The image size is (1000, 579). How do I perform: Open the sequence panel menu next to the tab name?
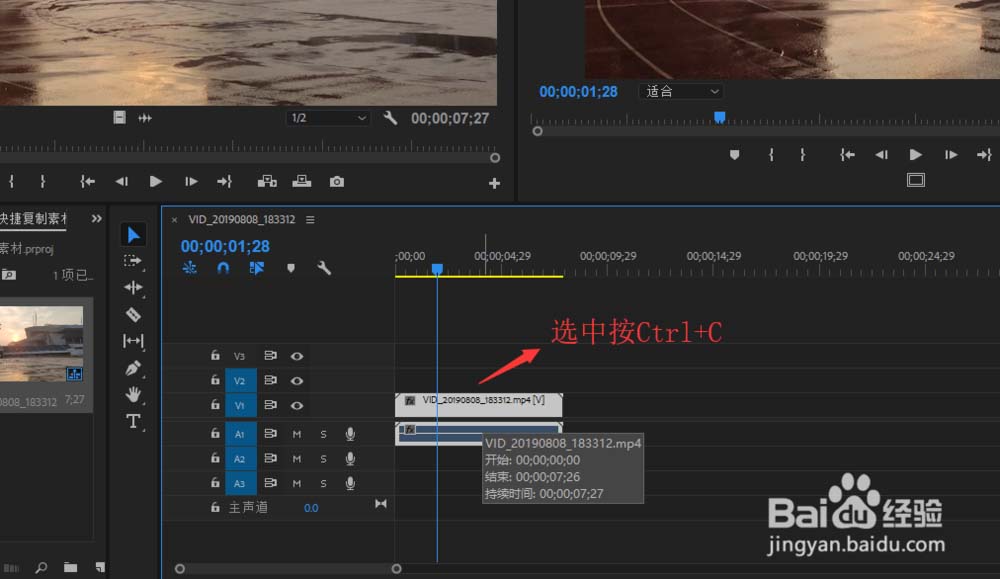pyautogui.click(x=310, y=219)
